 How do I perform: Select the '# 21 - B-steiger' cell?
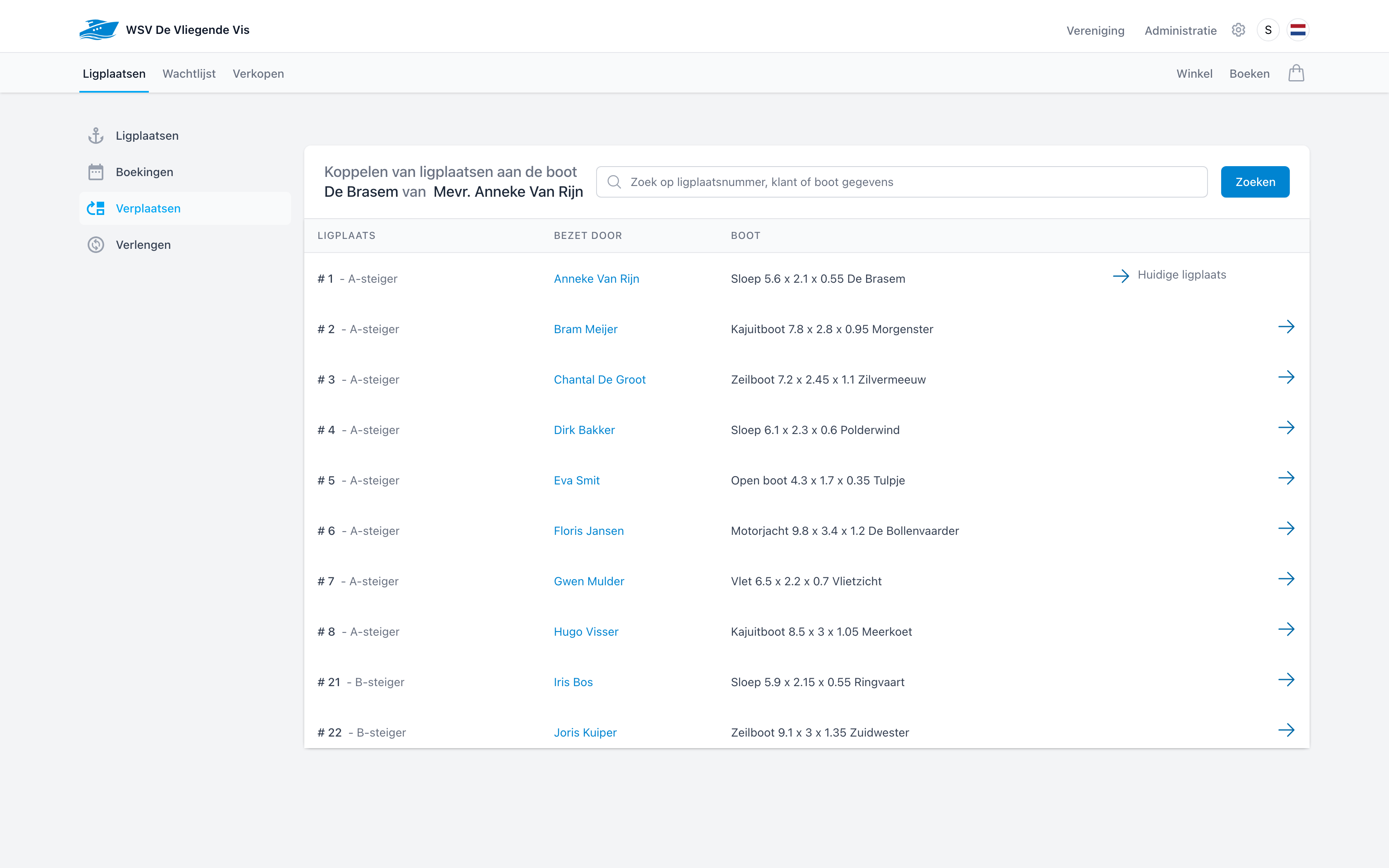tap(361, 682)
